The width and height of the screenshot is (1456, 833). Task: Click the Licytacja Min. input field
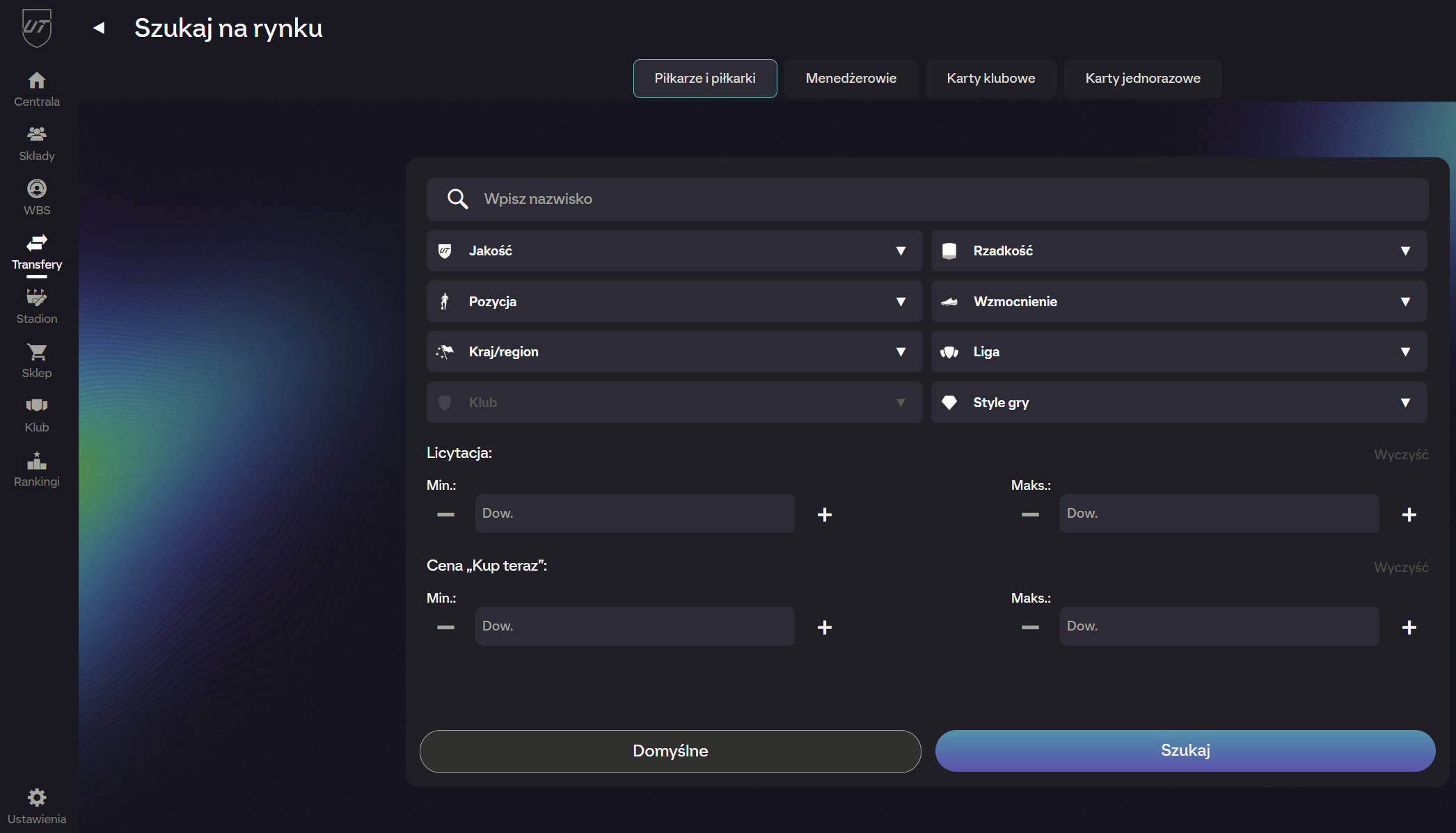(x=635, y=514)
